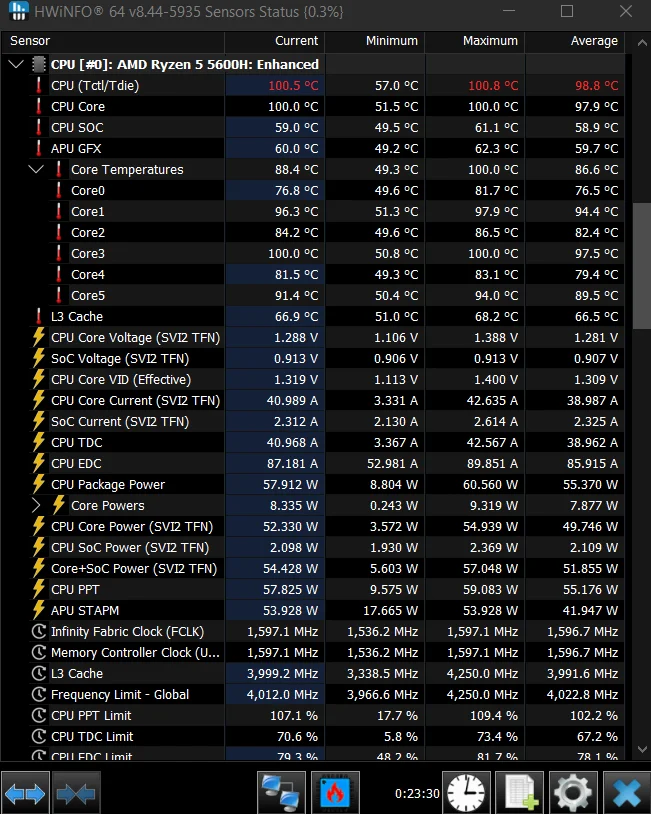
Task: Expand the Core Powers group
Action: tap(36, 505)
